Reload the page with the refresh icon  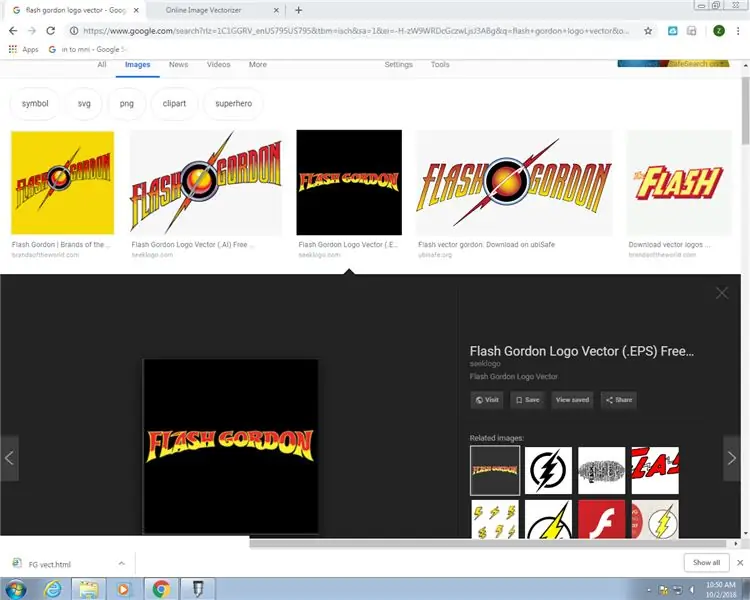pyautogui.click(x=50, y=31)
